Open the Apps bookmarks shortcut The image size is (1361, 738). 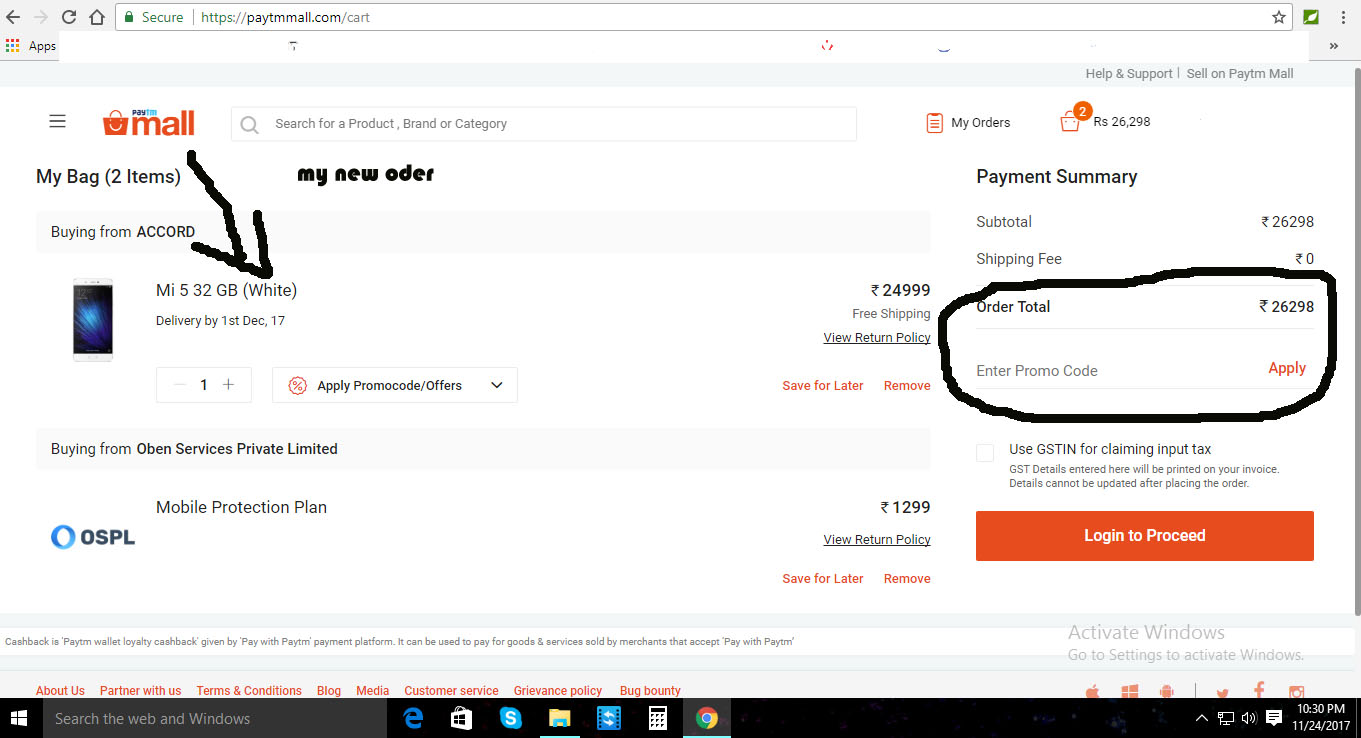(30, 46)
